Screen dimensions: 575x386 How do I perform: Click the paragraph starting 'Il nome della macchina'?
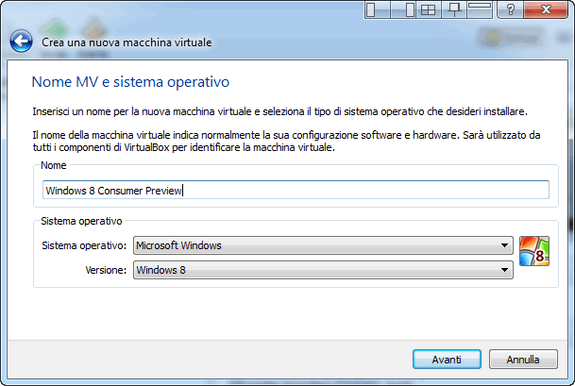pyautogui.click(x=286, y=141)
